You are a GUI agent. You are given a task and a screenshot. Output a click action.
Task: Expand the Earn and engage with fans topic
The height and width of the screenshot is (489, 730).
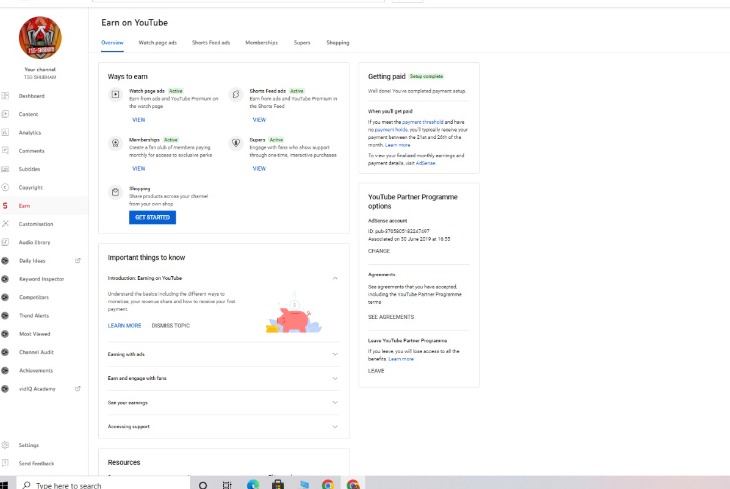tap(335, 379)
